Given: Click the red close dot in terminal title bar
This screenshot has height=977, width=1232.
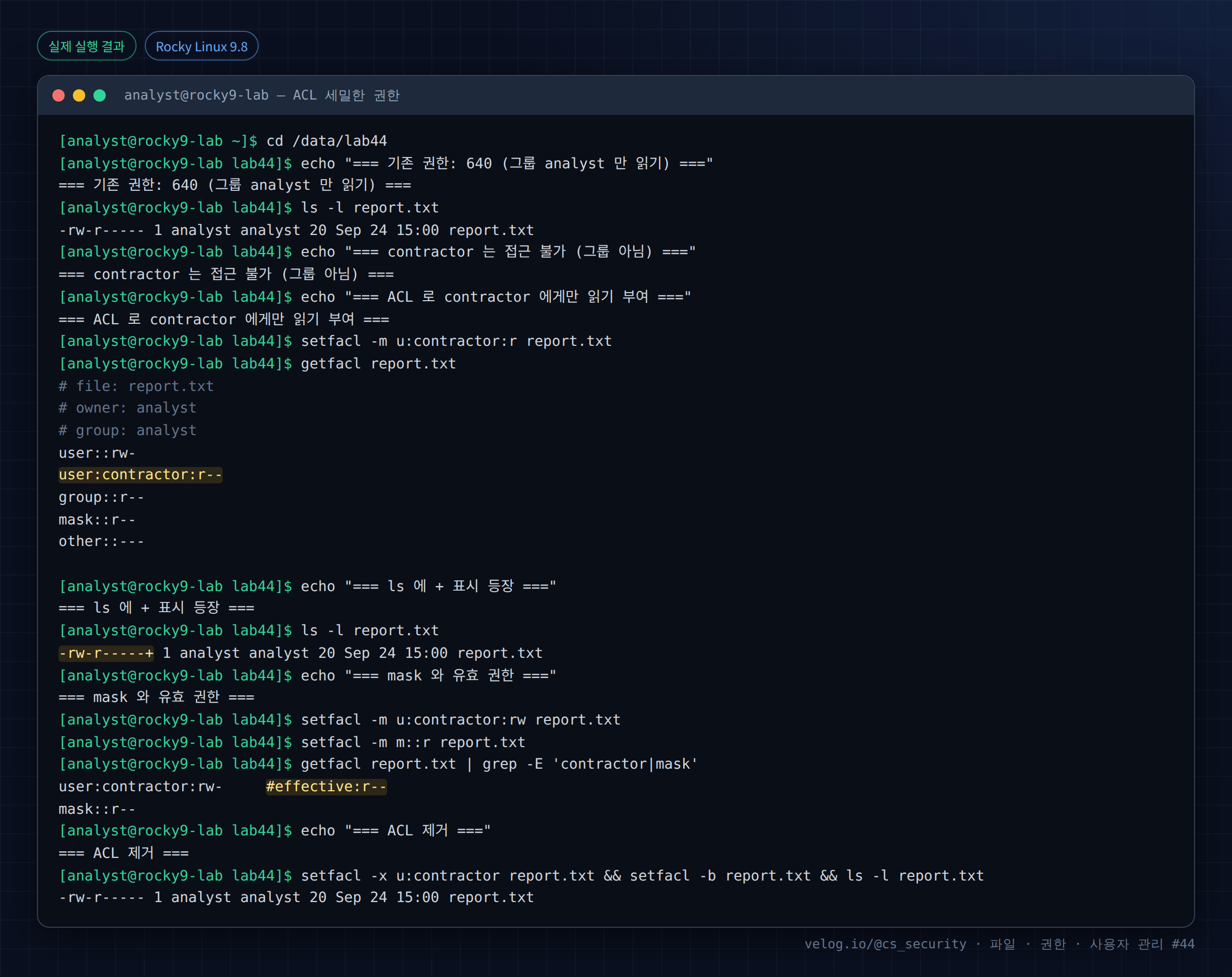Looking at the screenshot, I should pyautogui.click(x=59, y=95).
